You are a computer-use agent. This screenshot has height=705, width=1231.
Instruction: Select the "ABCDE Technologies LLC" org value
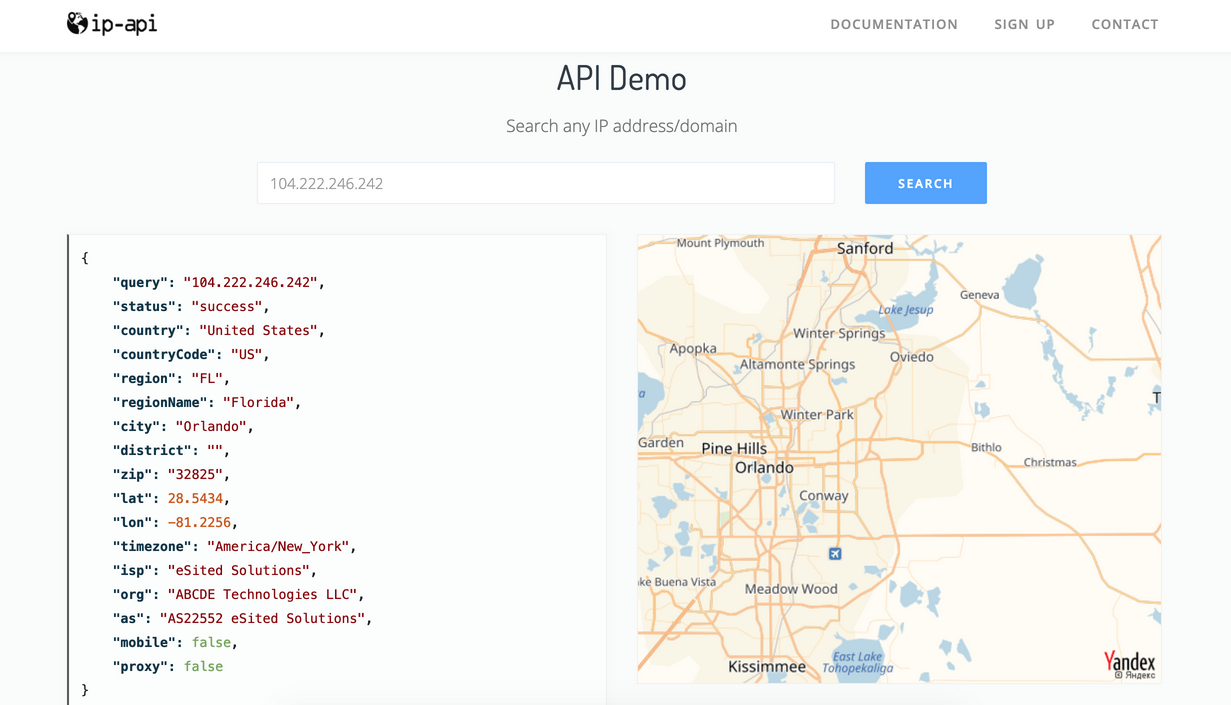[x=263, y=594]
